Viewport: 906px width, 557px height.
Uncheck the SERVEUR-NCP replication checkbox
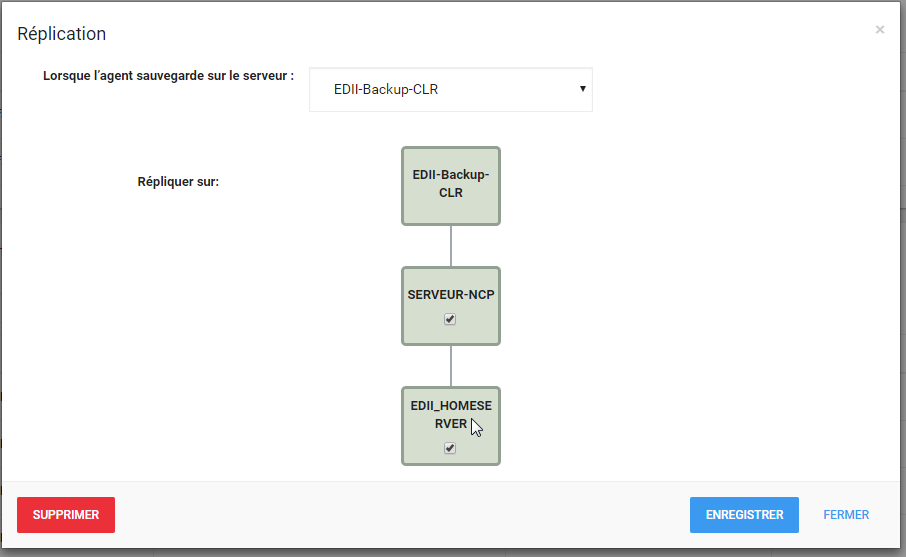450,319
